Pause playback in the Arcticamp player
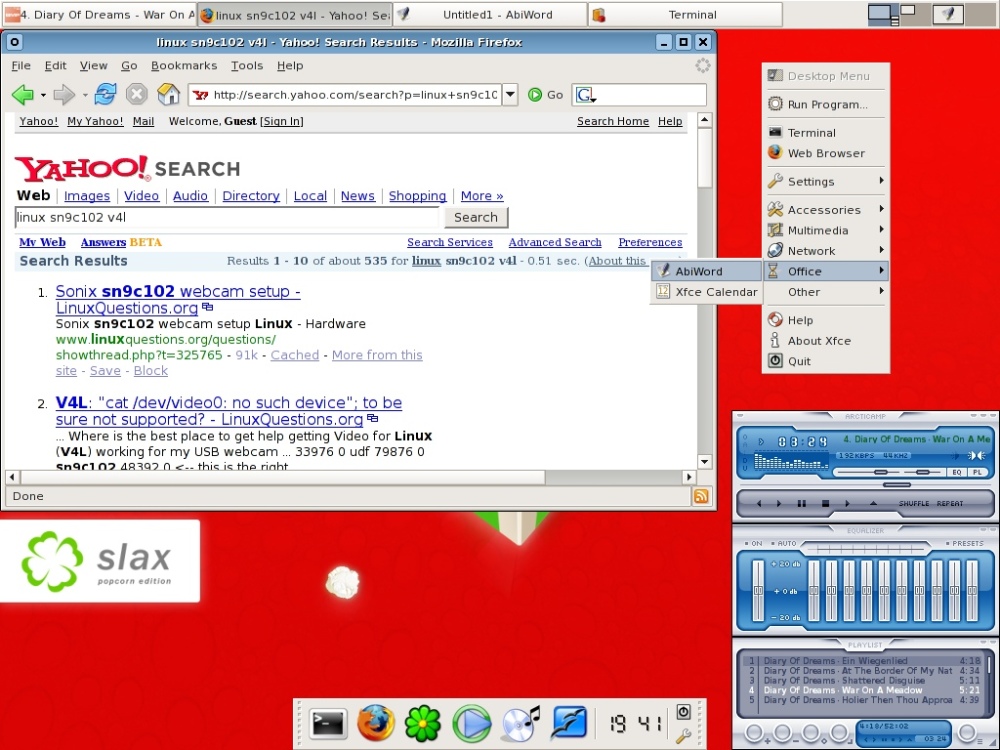1000x750 pixels. 802,503
